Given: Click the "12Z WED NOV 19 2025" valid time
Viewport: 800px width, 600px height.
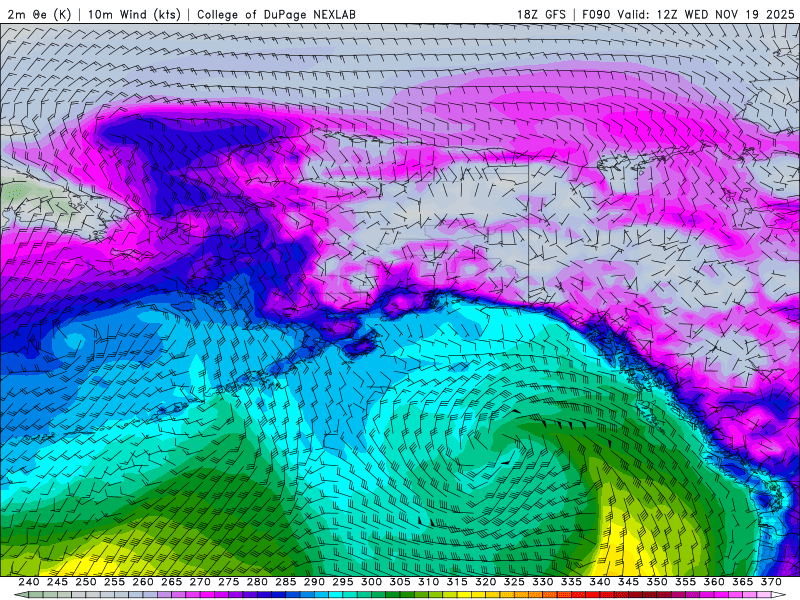Looking at the screenshot, I should (726, 14).
